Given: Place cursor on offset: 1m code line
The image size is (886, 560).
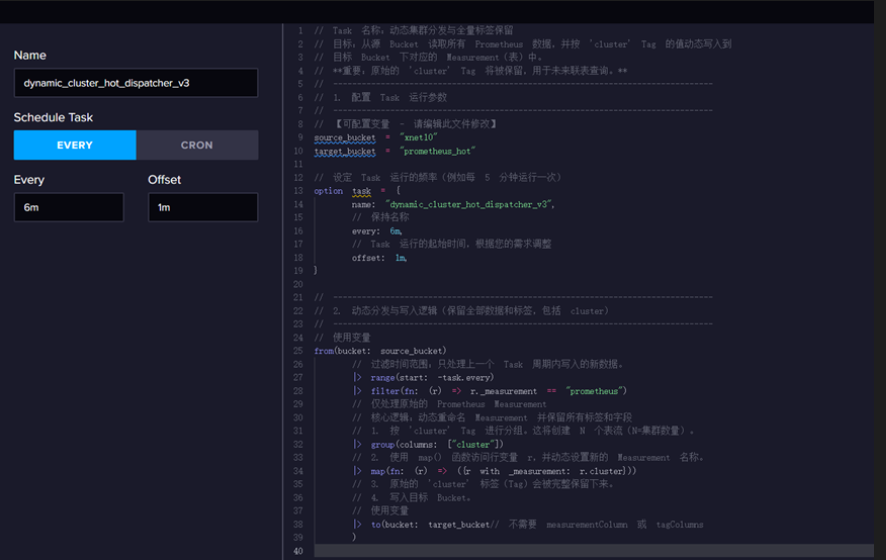Looking at the screenshot, I should click(379, 258).
